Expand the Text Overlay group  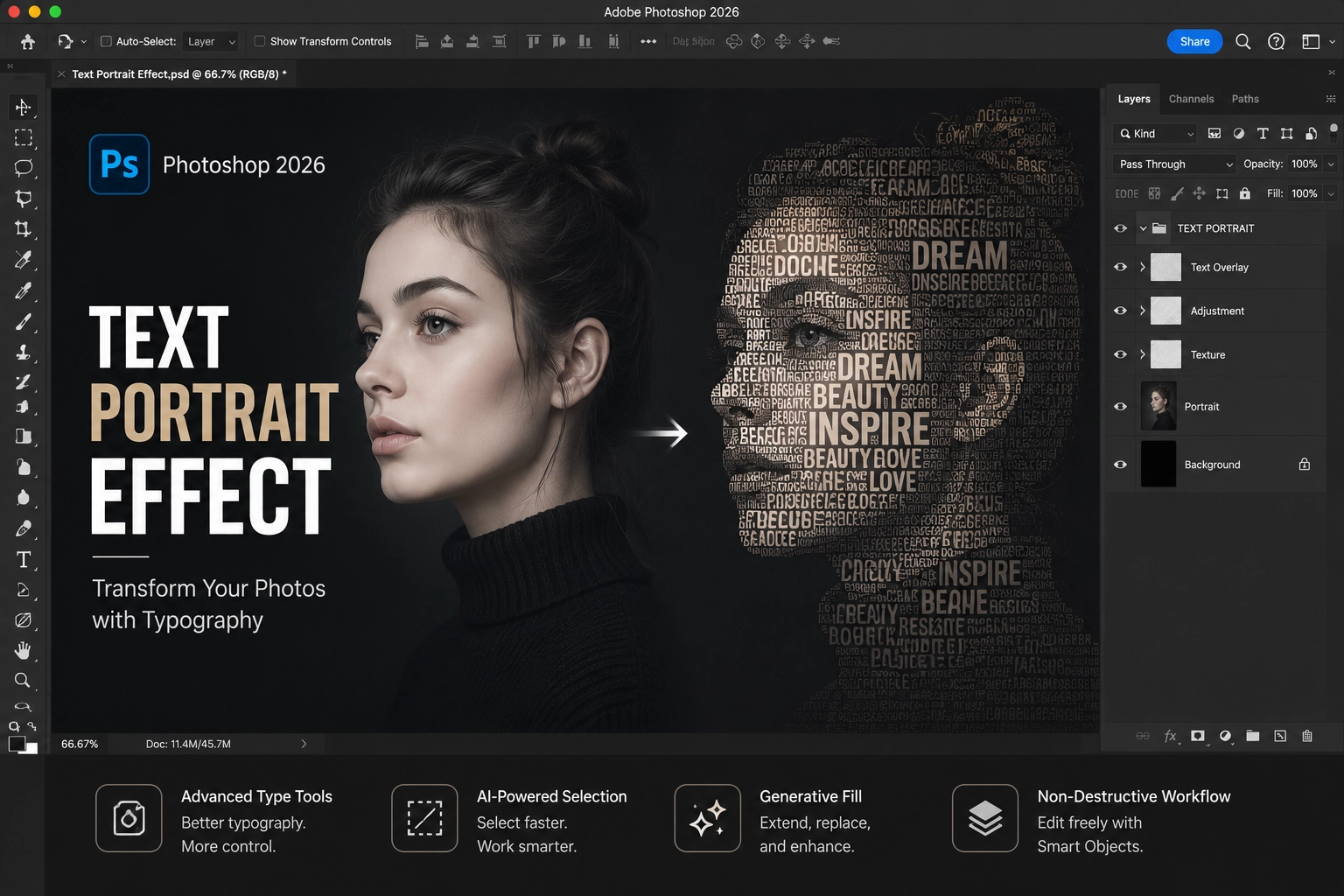point(1143,267)
